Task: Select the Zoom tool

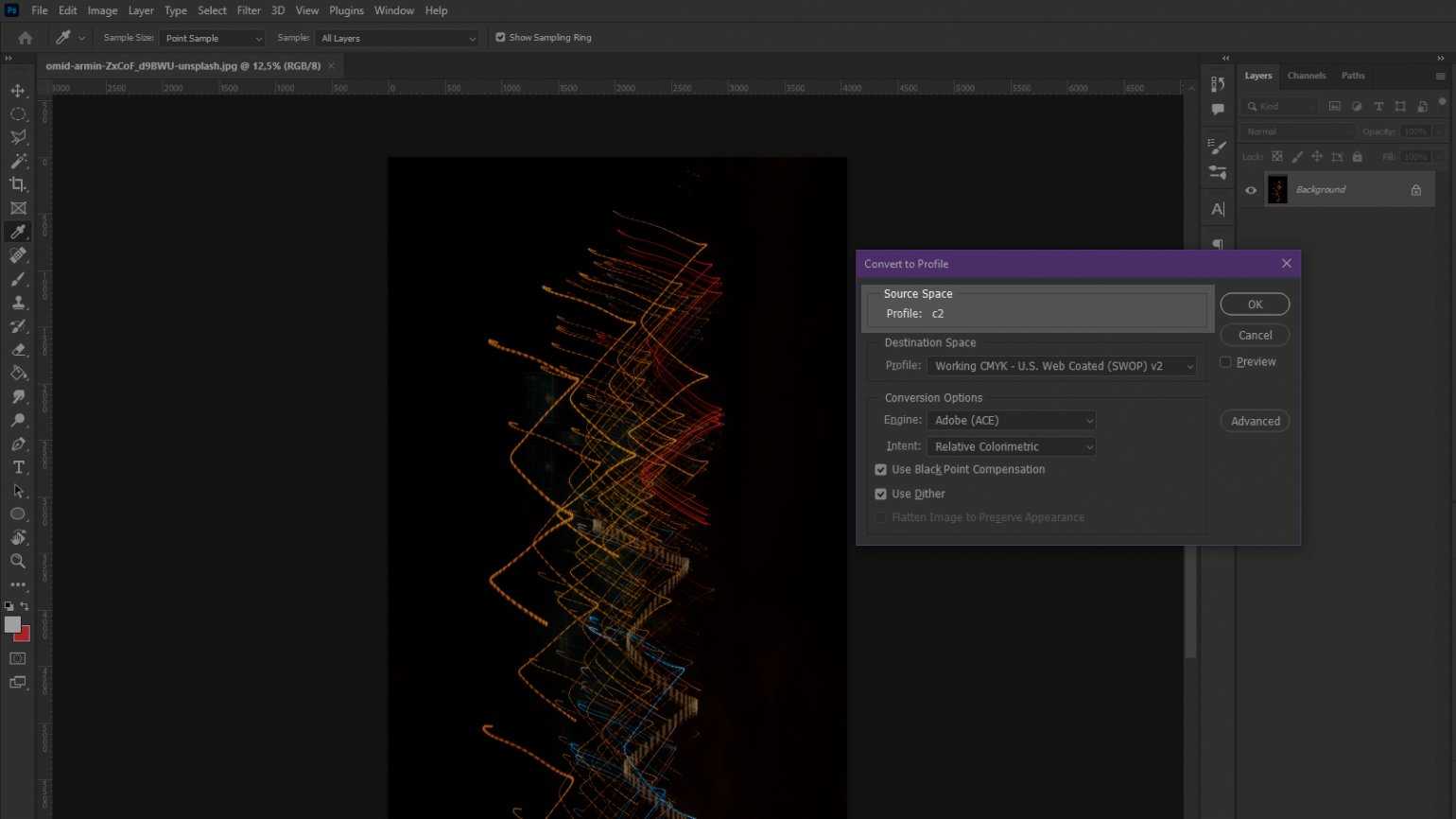Action: pos(18,561)
